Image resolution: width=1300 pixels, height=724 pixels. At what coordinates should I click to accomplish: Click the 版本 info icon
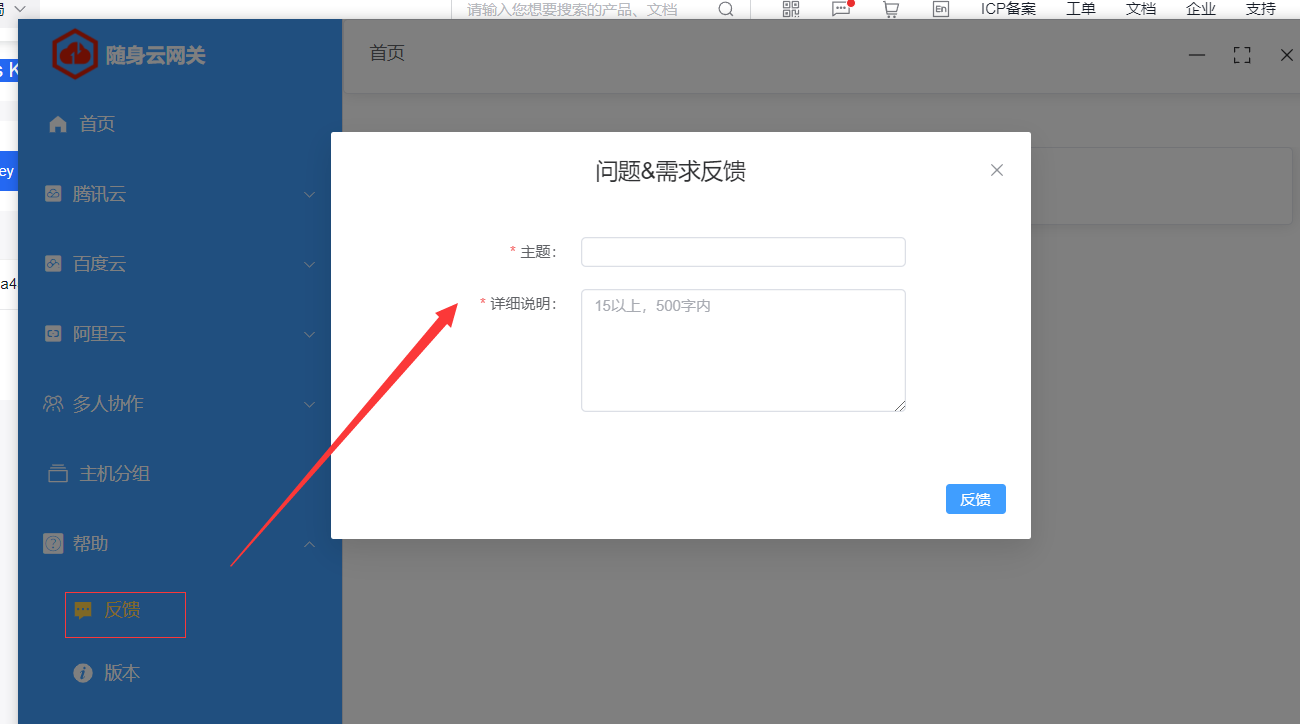[83, 673]
